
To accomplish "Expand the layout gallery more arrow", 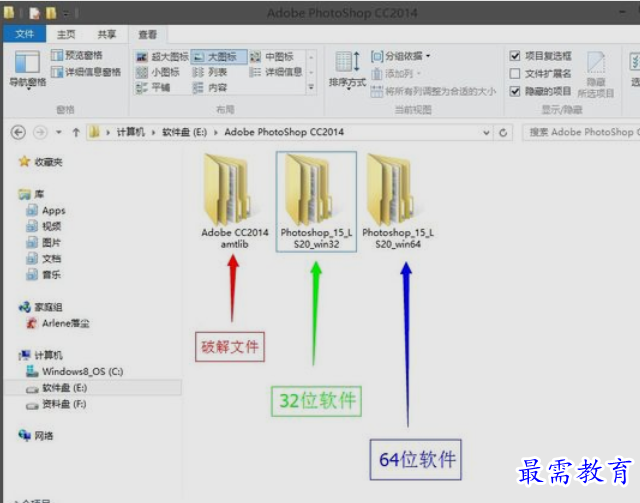I will [x=311, y=87].
